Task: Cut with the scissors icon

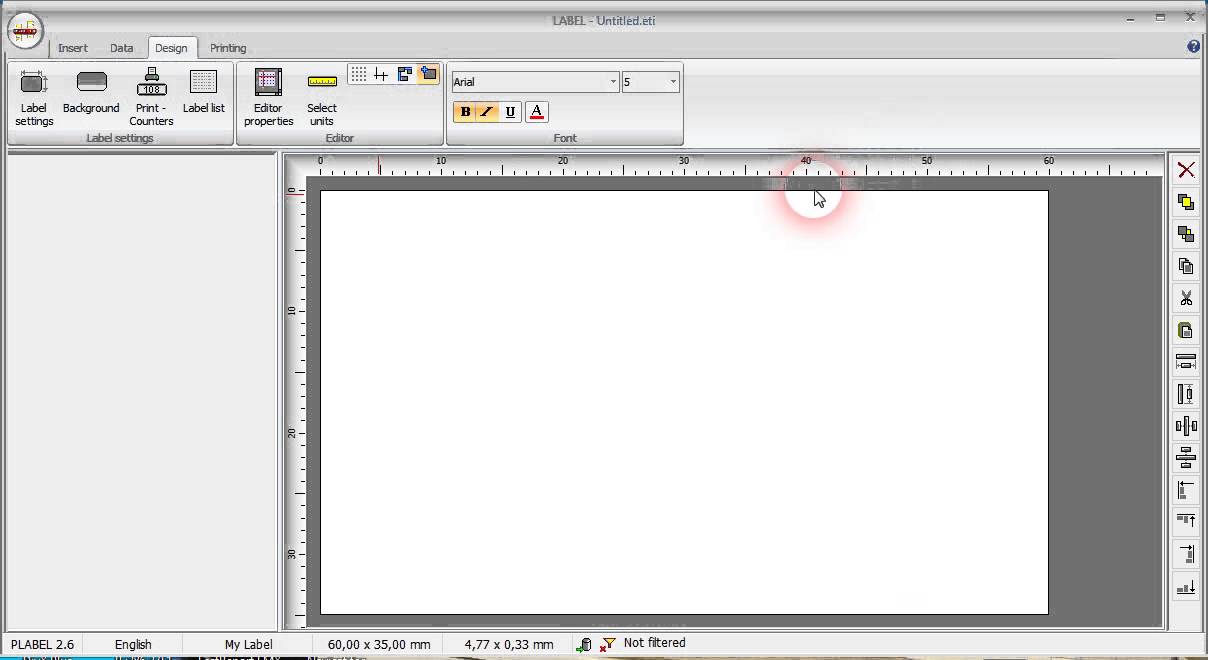Action: coord(1186,298)
